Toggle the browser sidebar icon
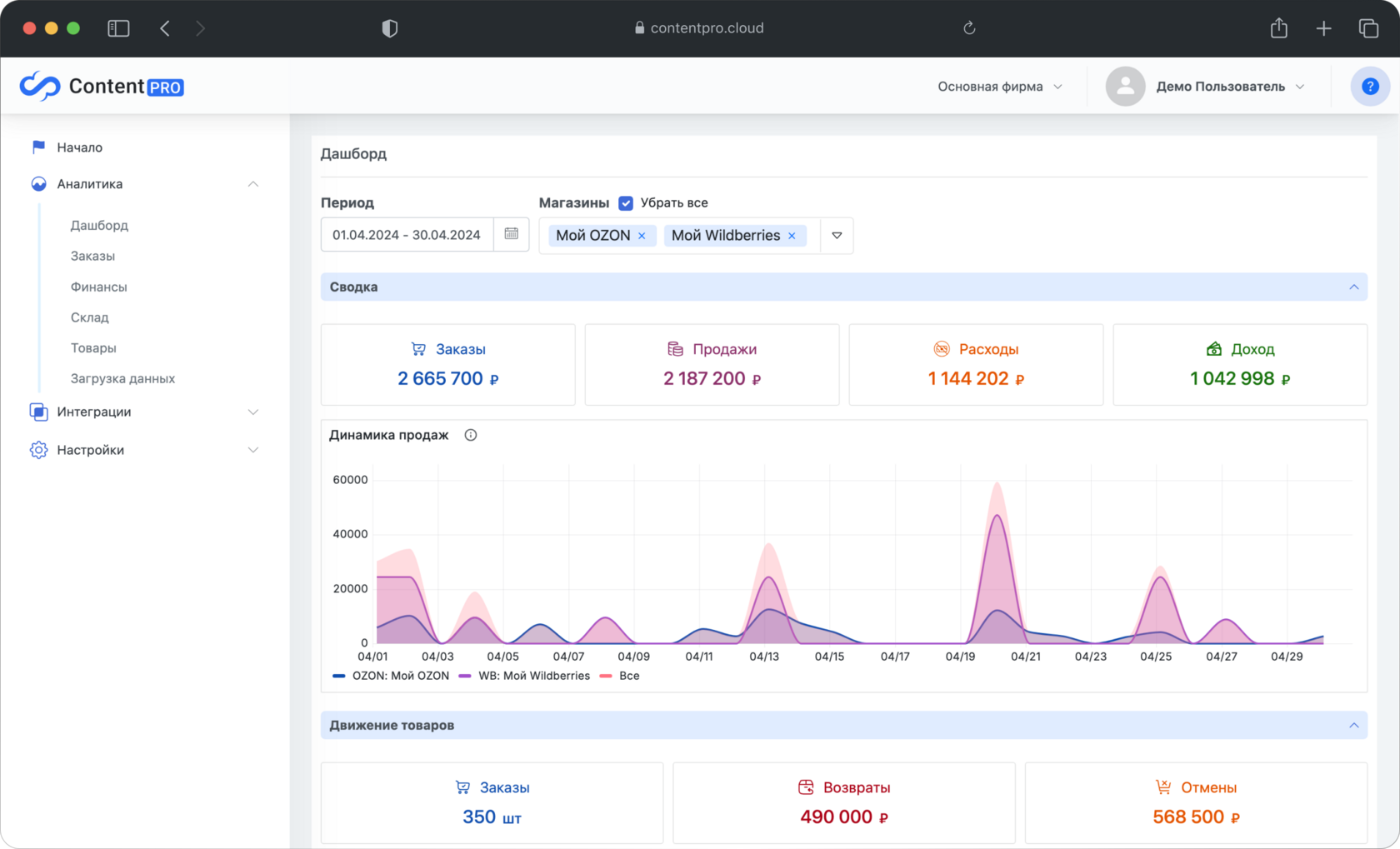1400x849 pixels. (118, 28)
